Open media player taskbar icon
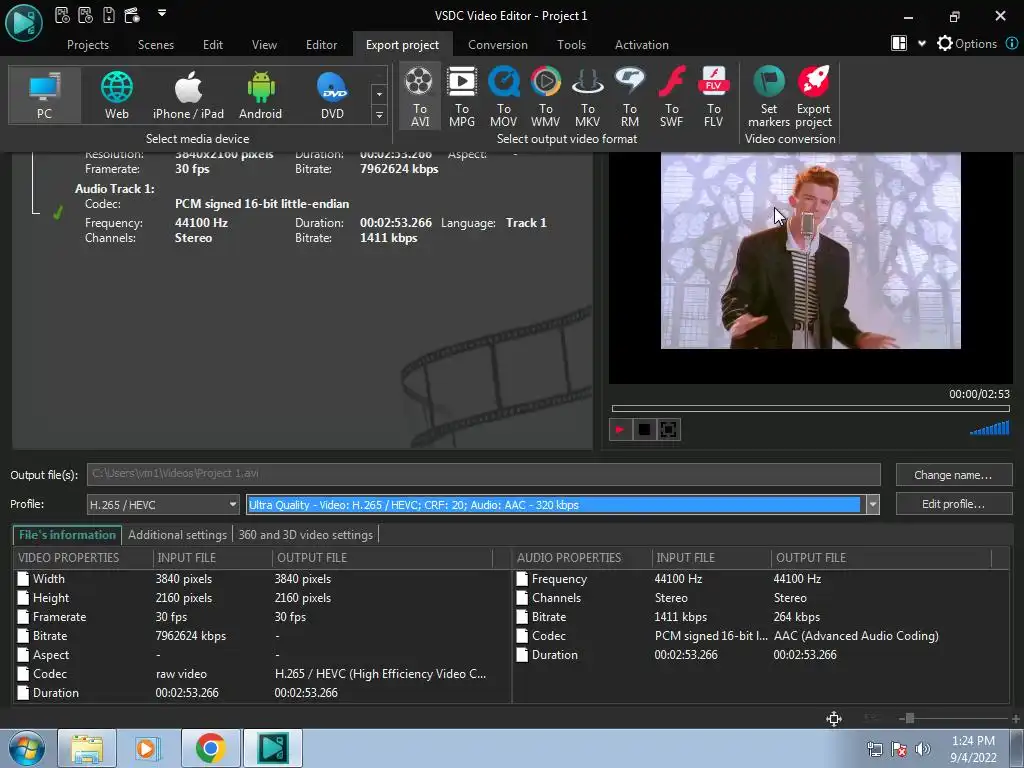The width and height of the screenshot is (1024, 768). tap(147, 748)
